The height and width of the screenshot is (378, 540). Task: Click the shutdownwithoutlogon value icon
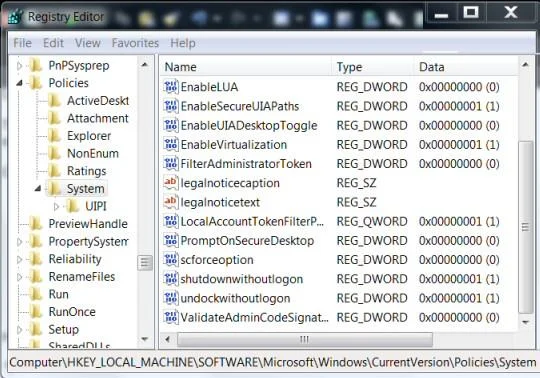[x=171, y=279]
